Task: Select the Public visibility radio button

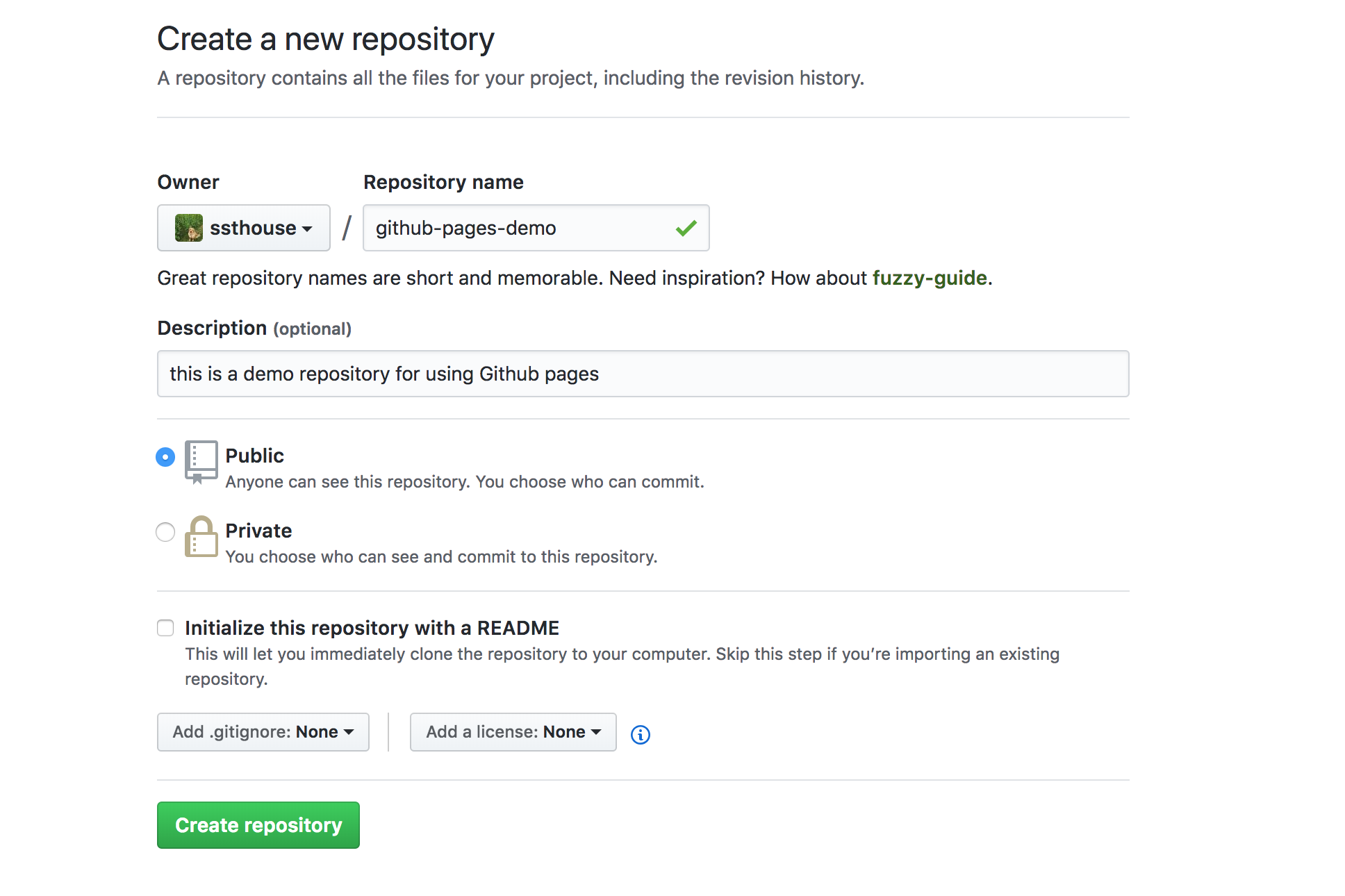Action: (165, 457)
